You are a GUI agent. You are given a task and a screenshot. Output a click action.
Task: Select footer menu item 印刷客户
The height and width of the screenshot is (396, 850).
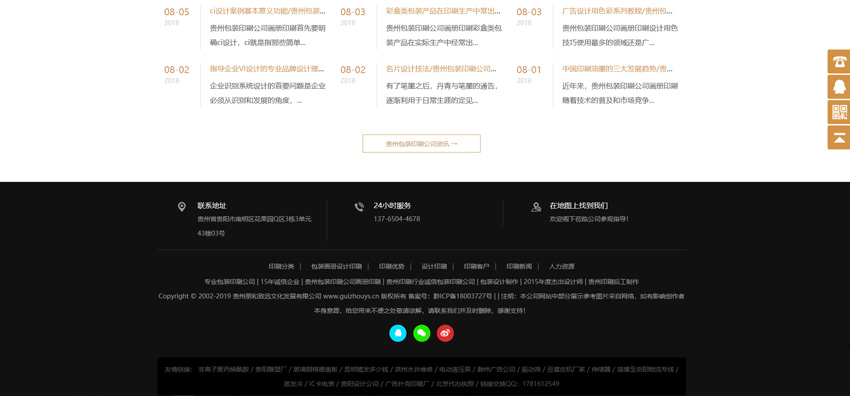tap(476, 267)
